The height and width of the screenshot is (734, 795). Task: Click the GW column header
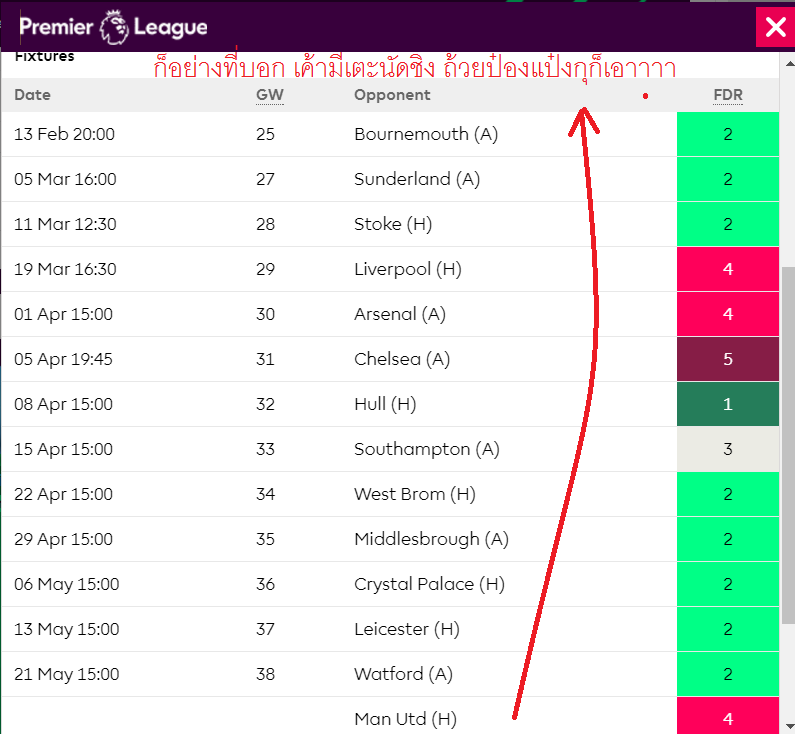270,95
